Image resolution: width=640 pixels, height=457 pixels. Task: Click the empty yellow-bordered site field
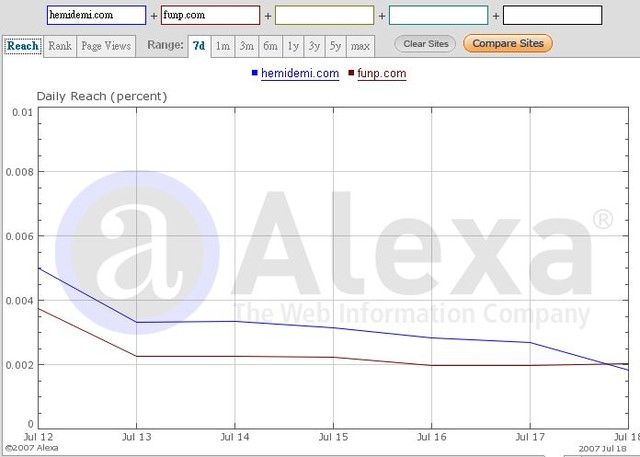324,16
